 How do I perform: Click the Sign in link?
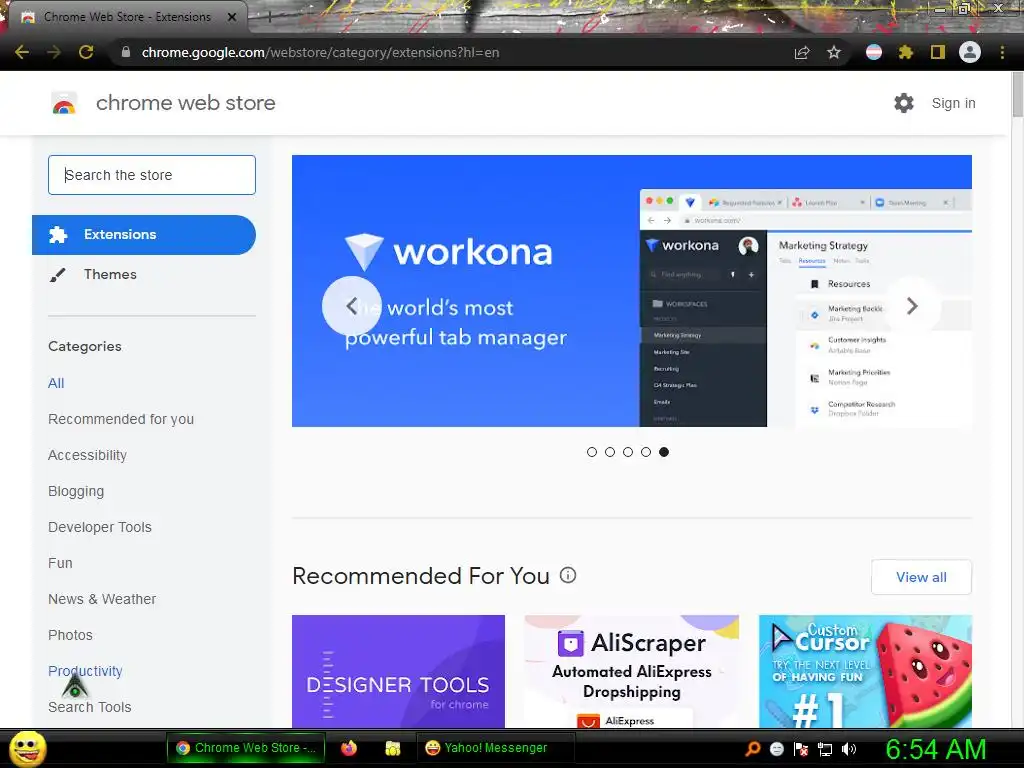pos(953,103)
